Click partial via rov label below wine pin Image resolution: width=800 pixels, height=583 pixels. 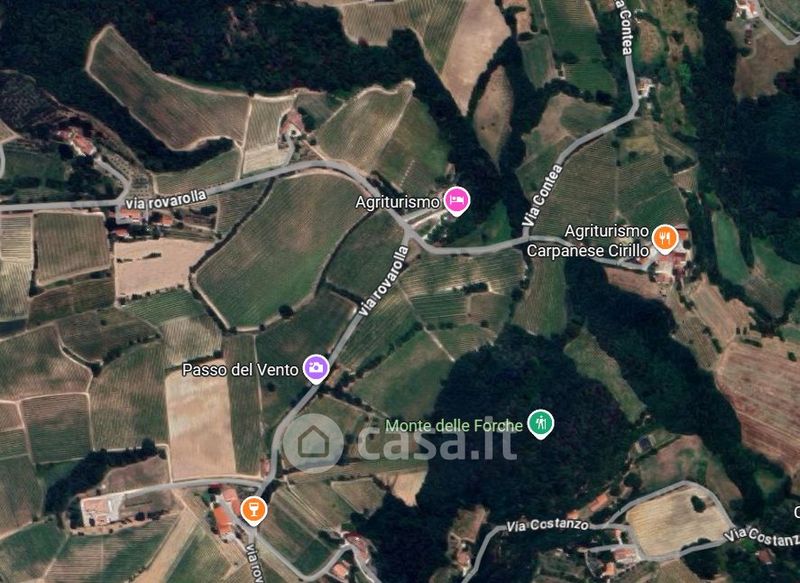point(252,563)
